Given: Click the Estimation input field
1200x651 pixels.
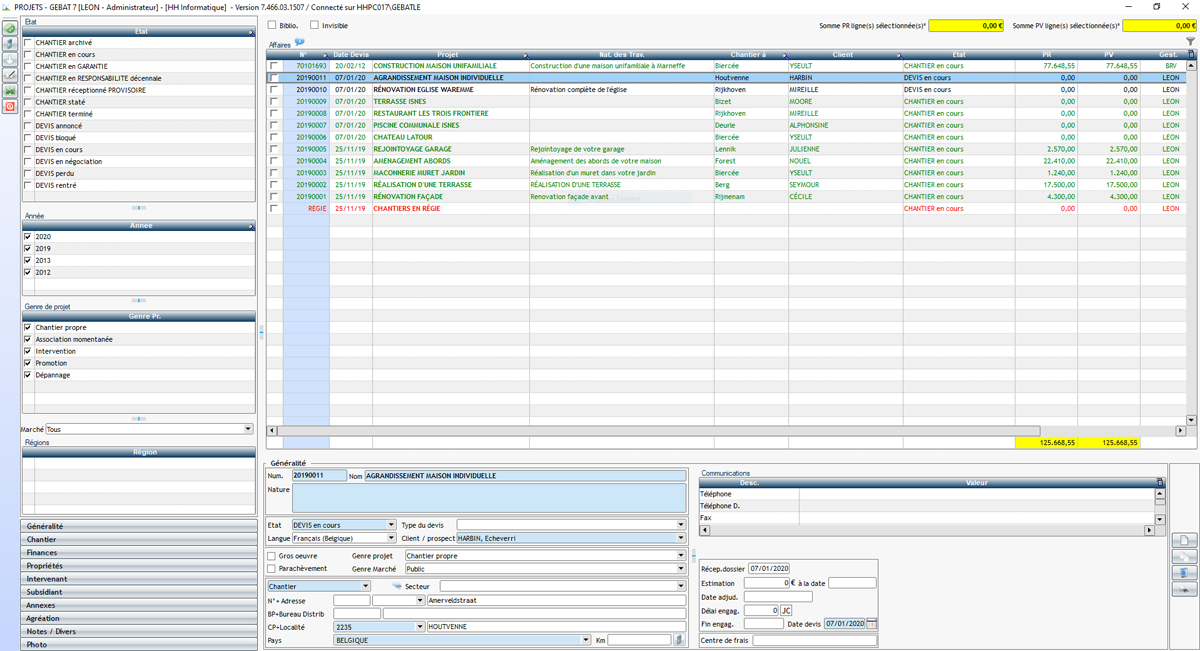Looking at the screenshot, I should point(765,582).
